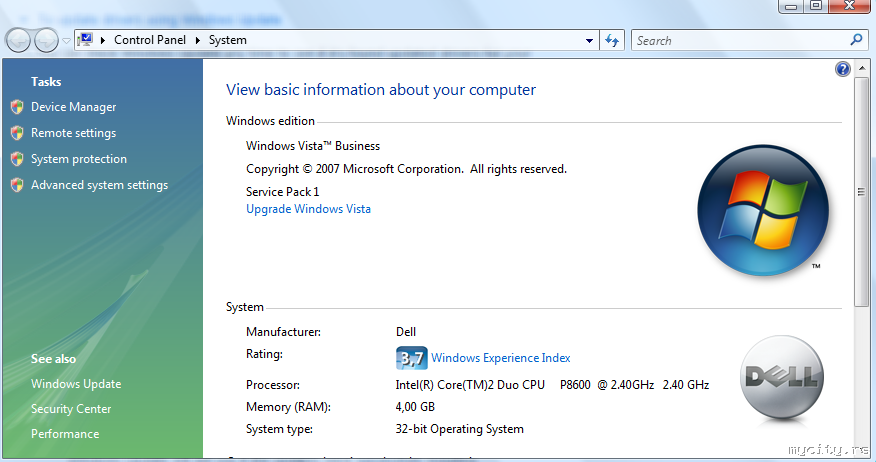Open Device Manager from the Tasks pane
This screenshot has width=876, height=462.
click(73, 107)
